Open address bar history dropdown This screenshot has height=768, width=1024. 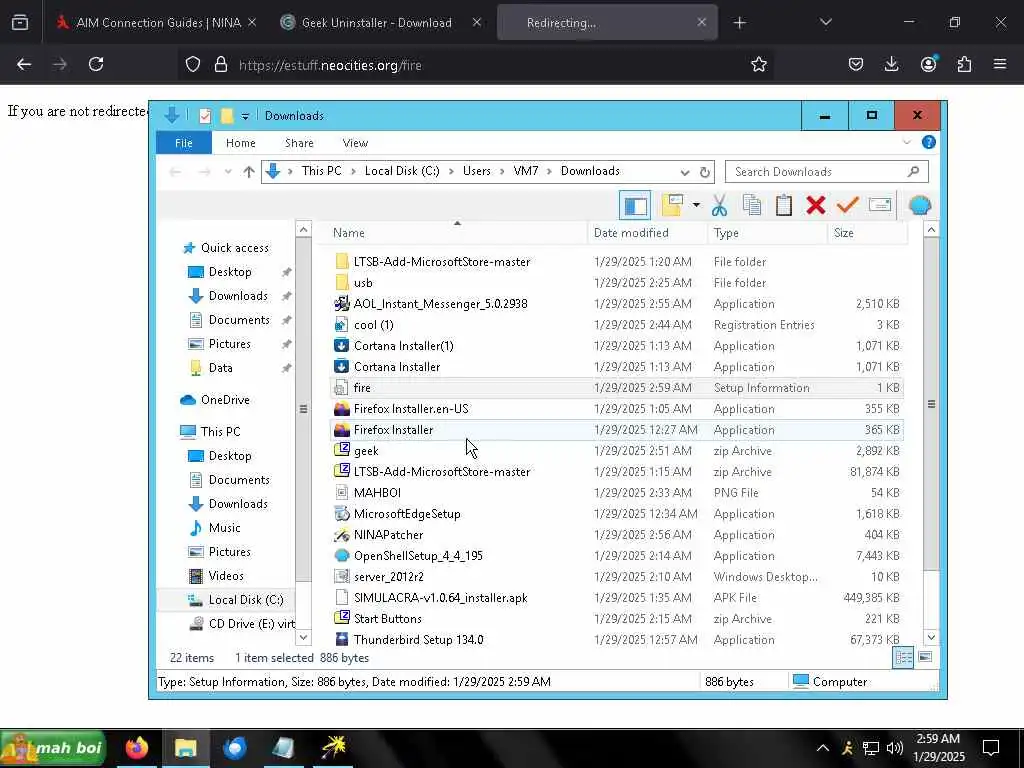click(x=684, y=172)
